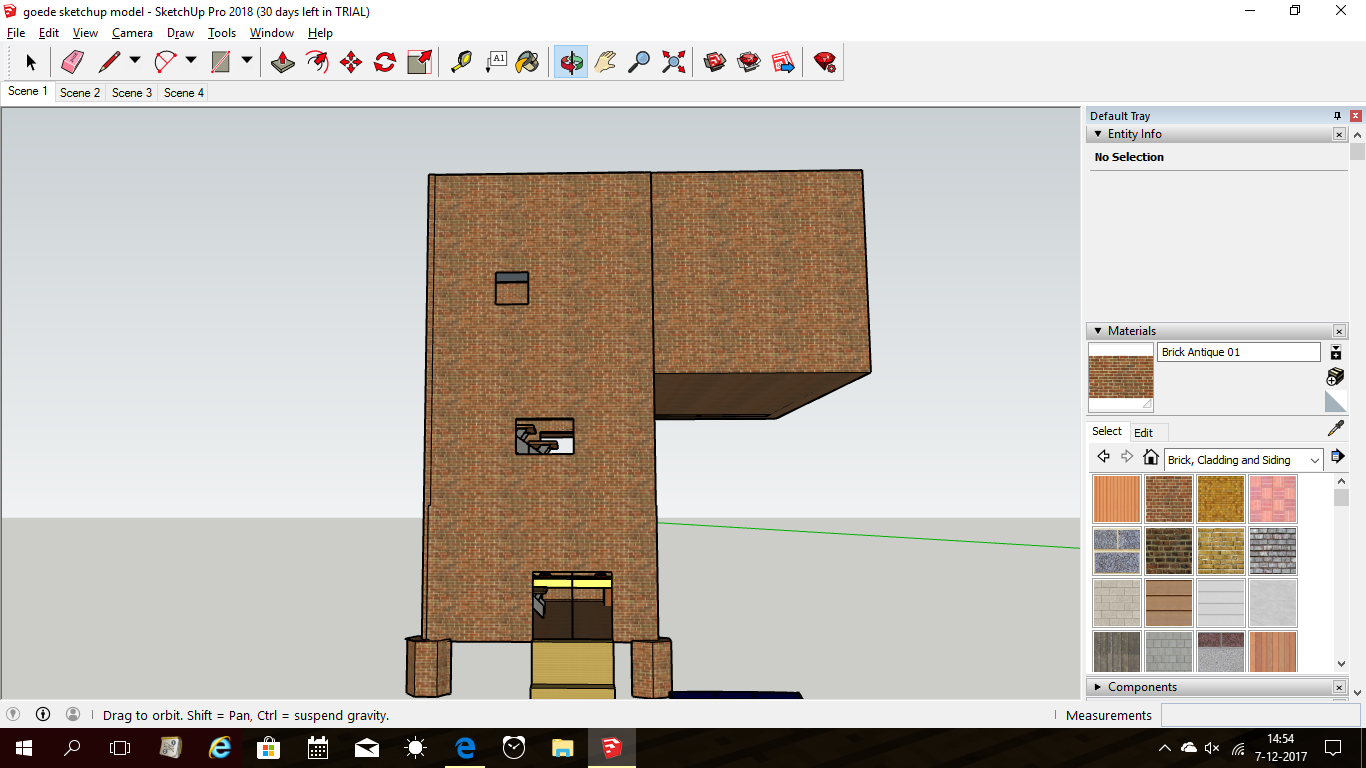Pick the eyedropper Sample Paint tool
The width and height of the screenshot is (1366, 768).
click(x=1335, y=429)
